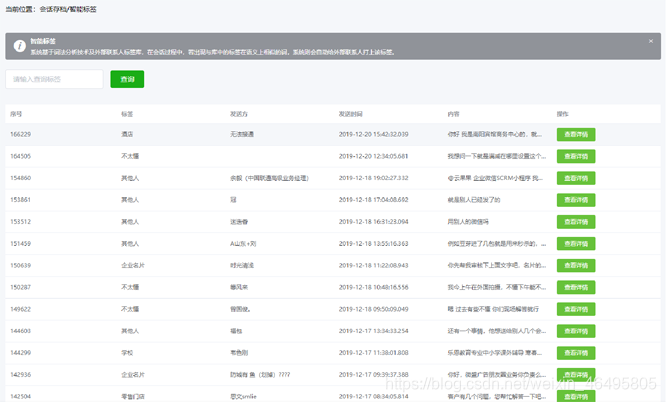Click the content cell mentioning SCRM小程序

[x=495, y=178]
